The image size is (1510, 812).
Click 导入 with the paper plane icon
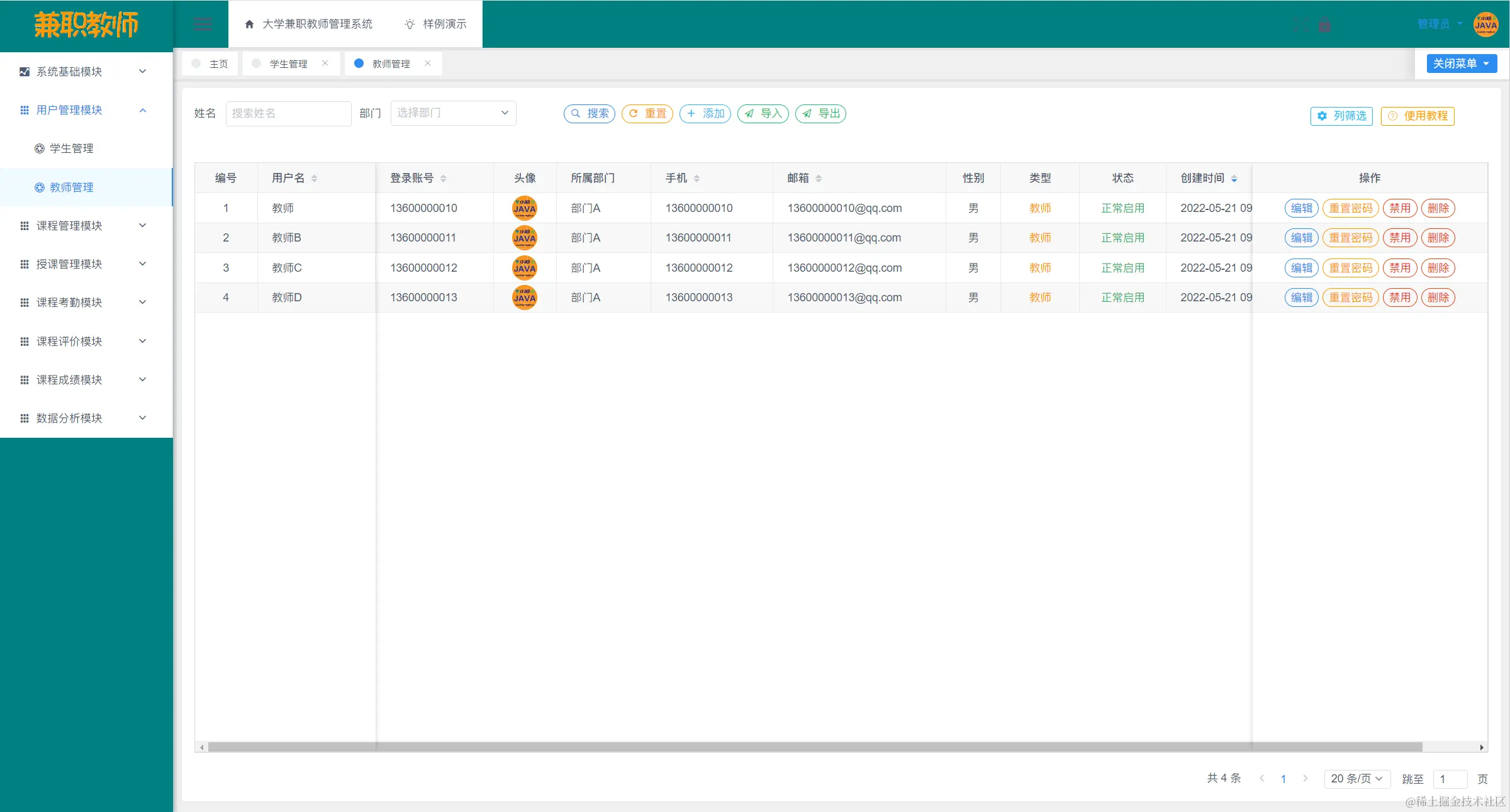click(x=763, y=114)
